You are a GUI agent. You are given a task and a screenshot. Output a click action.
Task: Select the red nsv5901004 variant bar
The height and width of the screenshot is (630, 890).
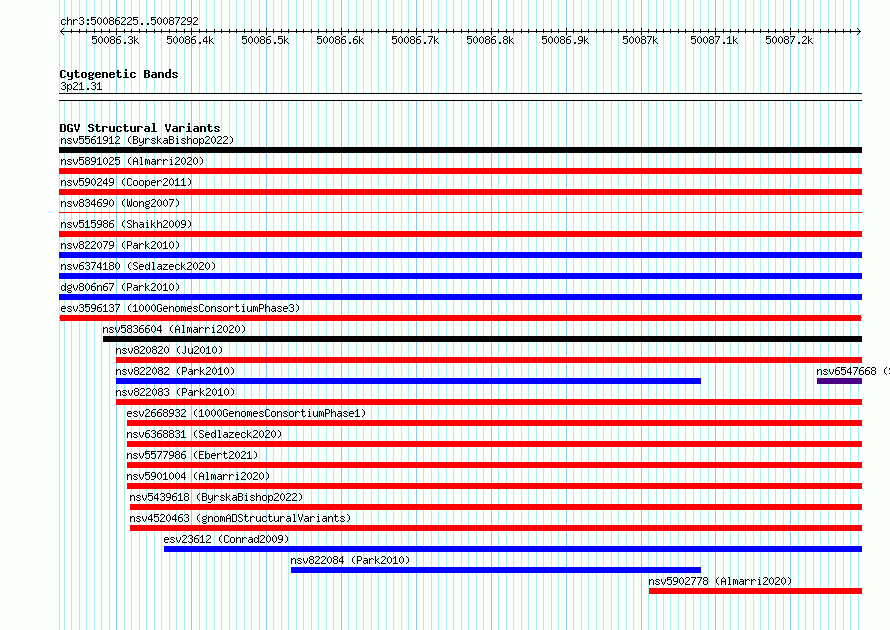494,486
